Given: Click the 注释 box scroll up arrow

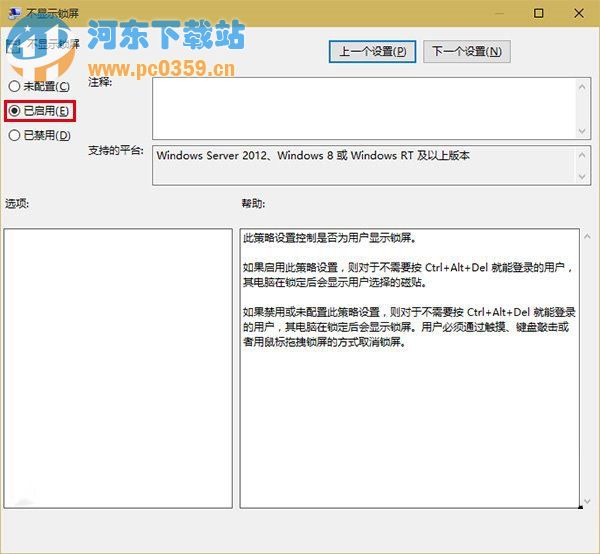Looking at the screenshot, I should click(582, 87).
